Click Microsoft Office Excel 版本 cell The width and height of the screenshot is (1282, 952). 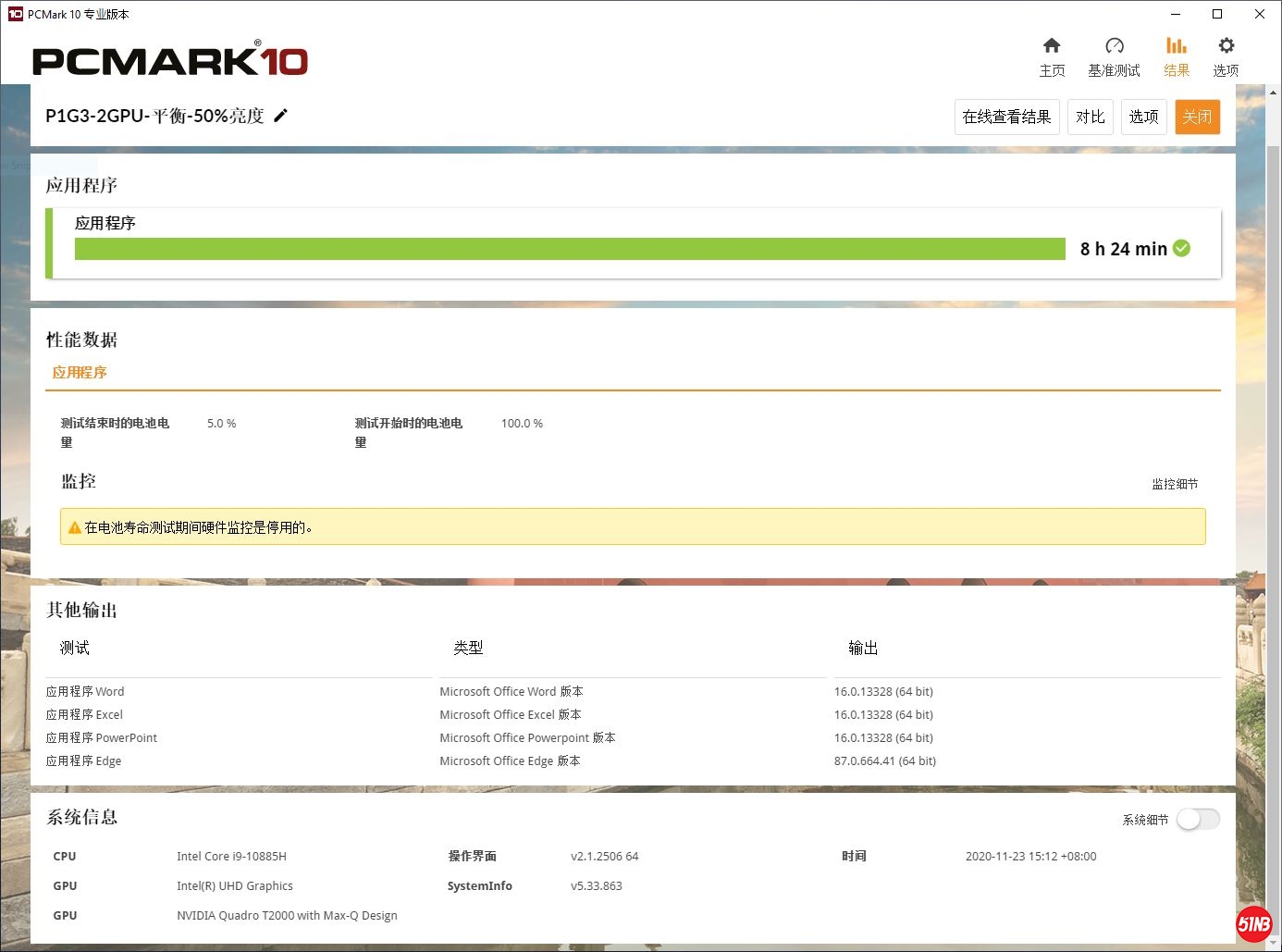click(511, 714)
